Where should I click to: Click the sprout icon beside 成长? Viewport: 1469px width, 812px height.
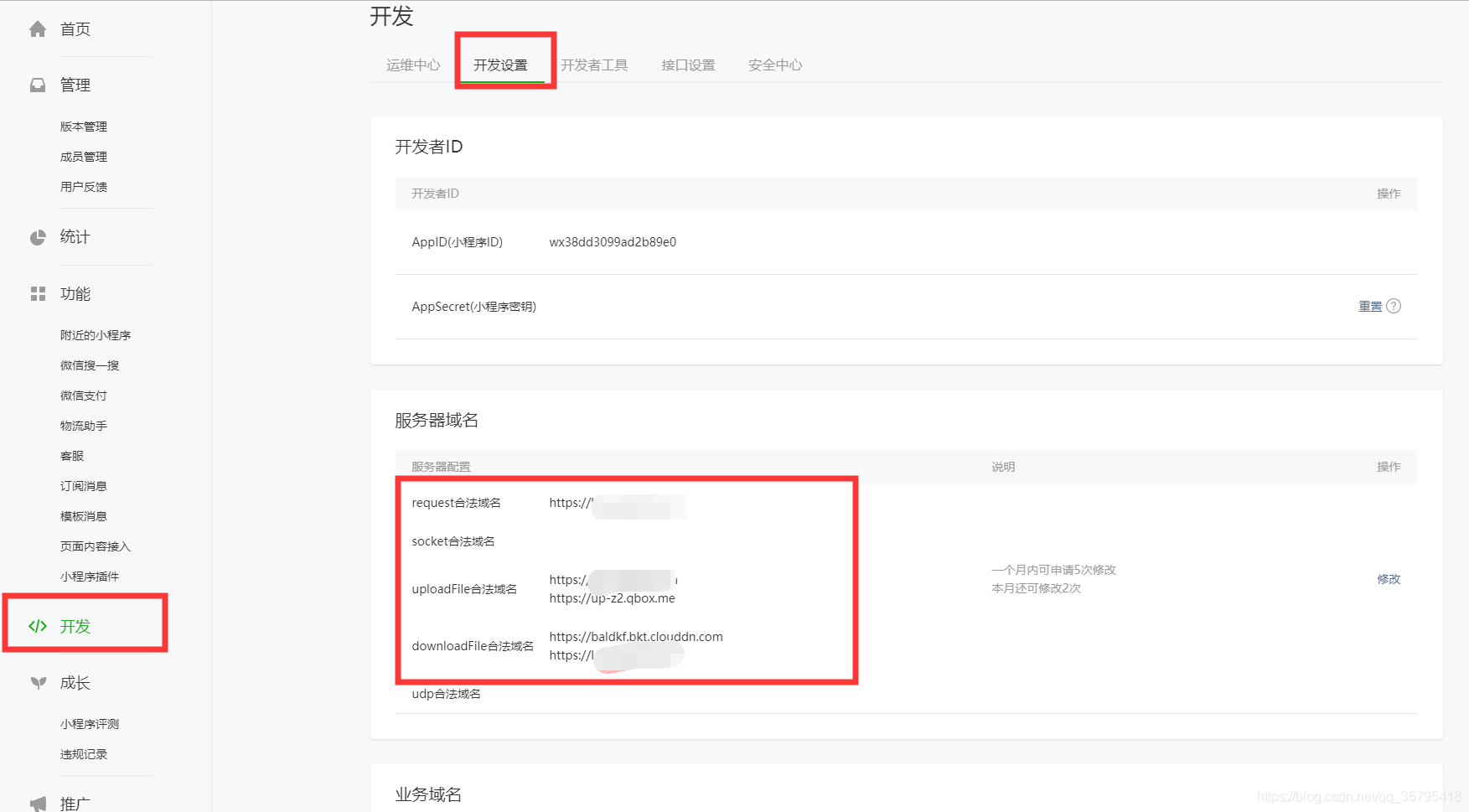point(38,682)
